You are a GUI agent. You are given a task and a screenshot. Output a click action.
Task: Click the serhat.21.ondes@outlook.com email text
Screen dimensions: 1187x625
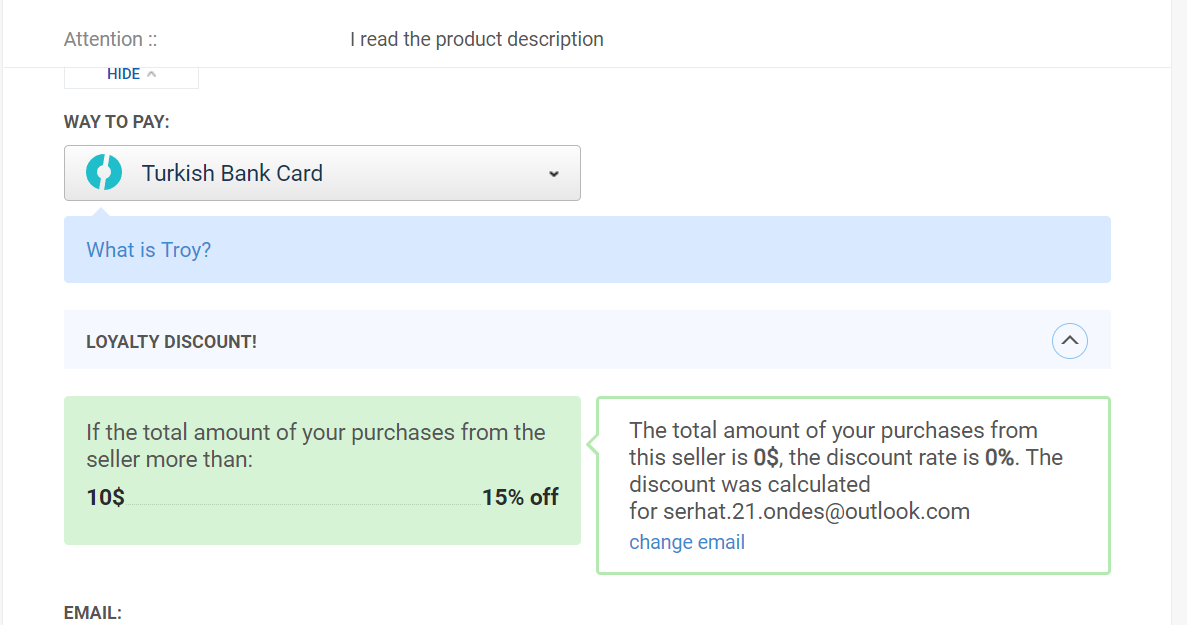[x=816, y=511]
